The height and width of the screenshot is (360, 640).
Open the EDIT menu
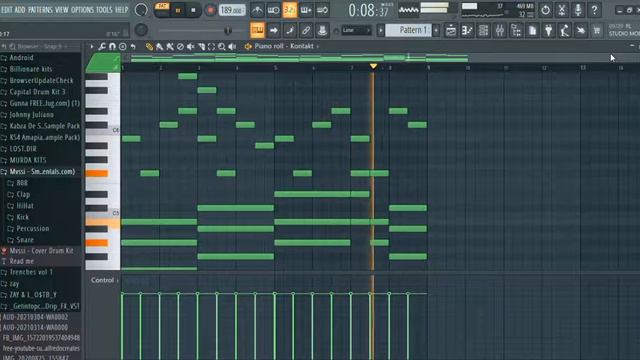7,10
